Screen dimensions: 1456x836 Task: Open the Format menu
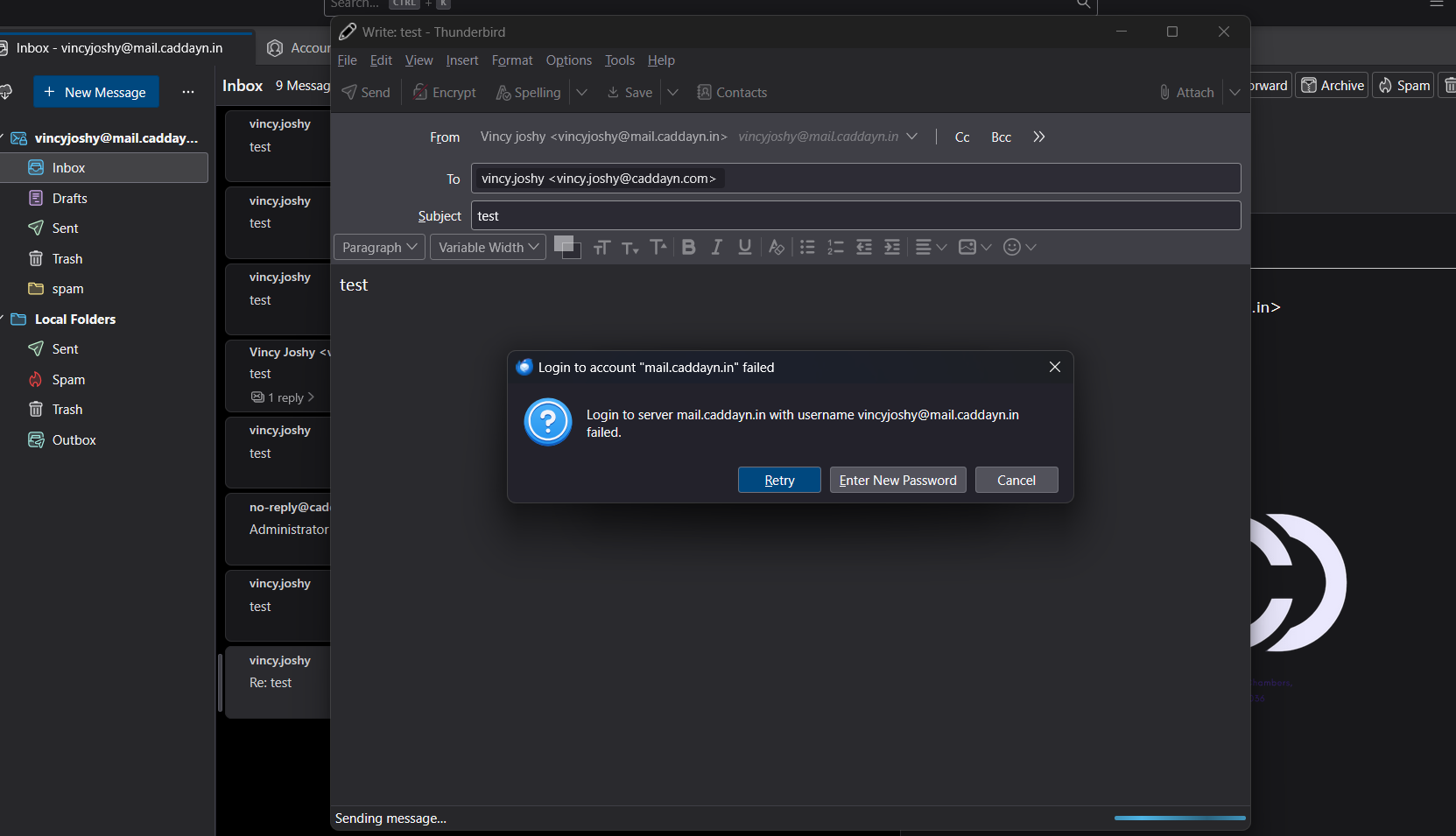pos(512,60)
